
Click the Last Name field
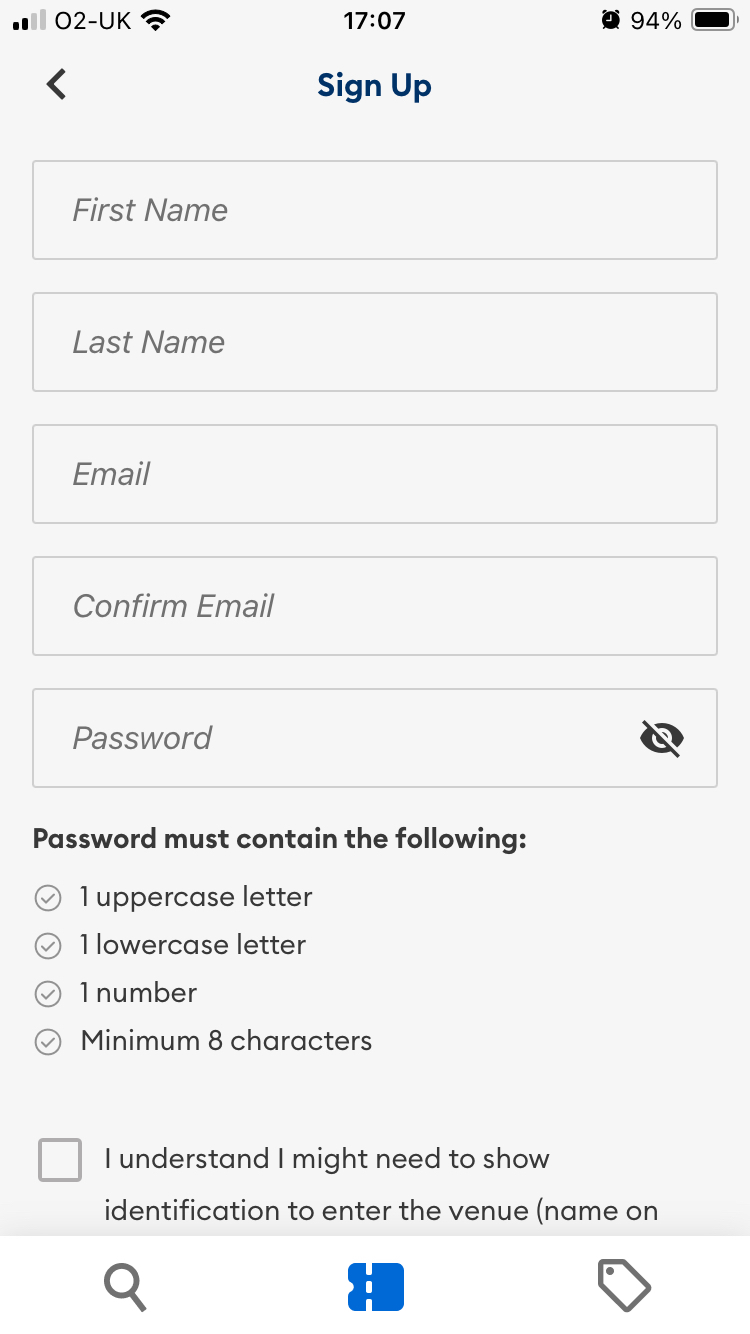(375, 342)
